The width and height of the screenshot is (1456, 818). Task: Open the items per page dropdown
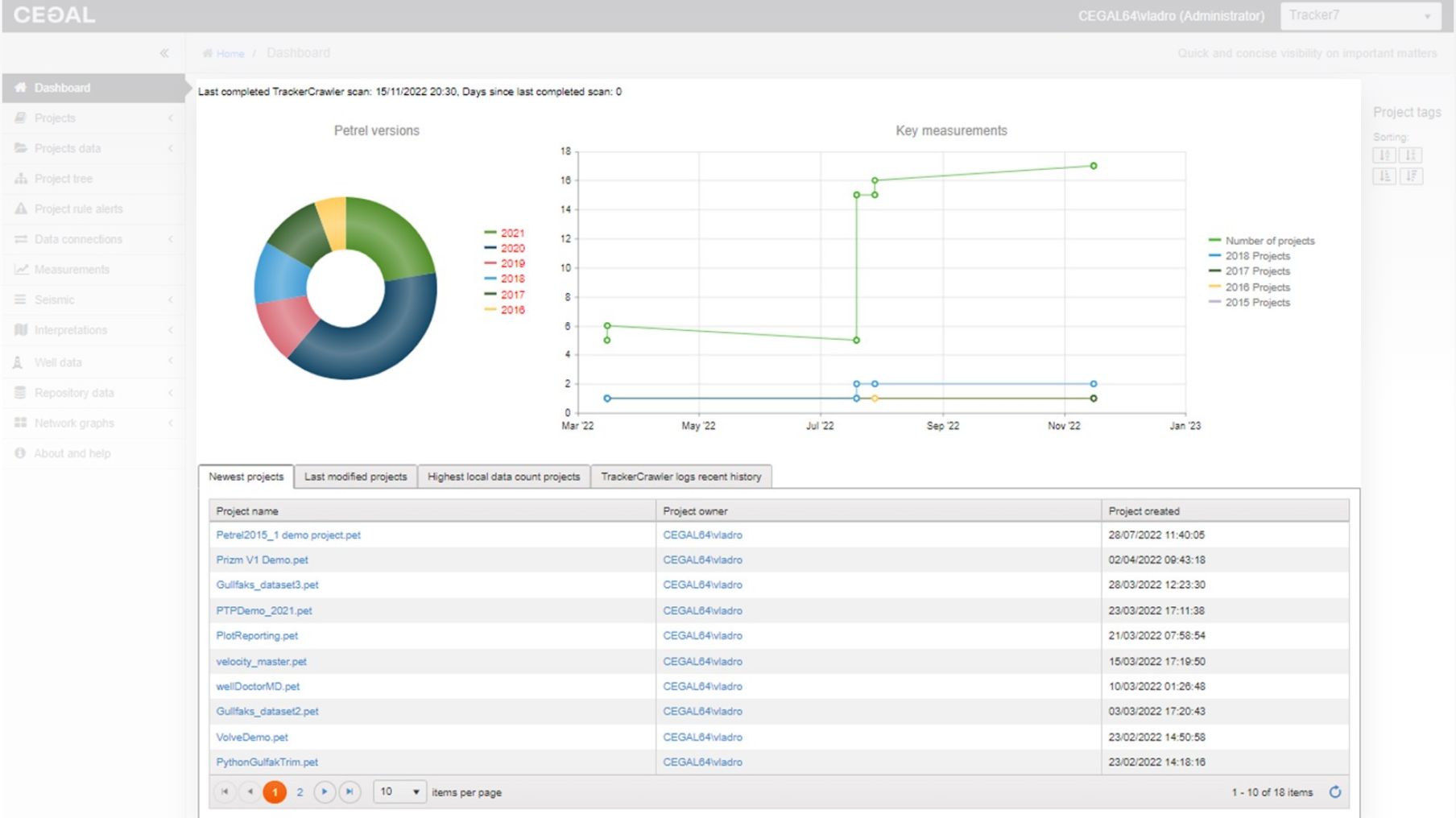click(399, 792)
